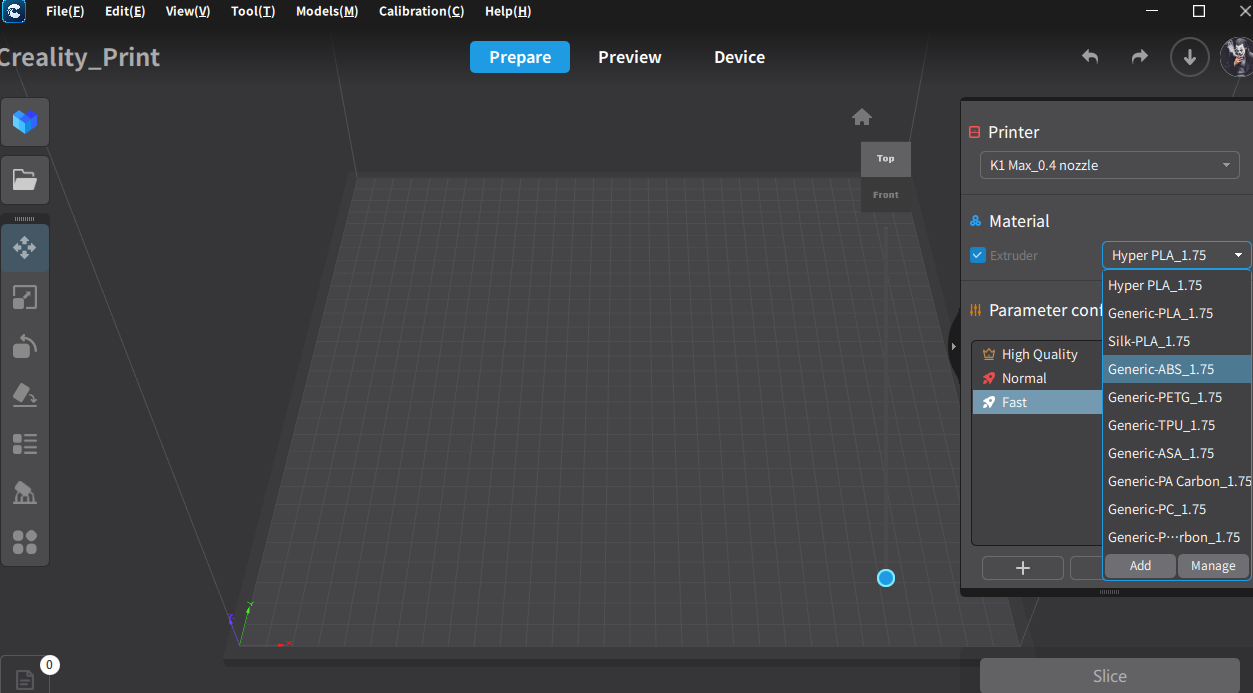Click the circular download arrow icon
This screenshot has width=1253, height=693.
[x=1190, y=57]
